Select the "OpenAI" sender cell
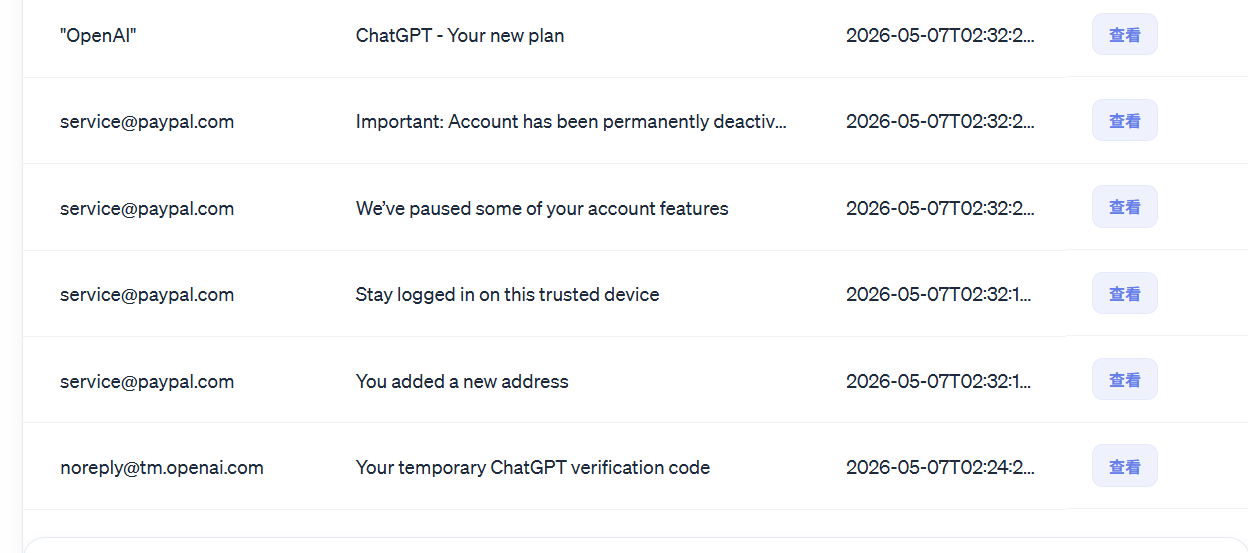 click(98, 36)
